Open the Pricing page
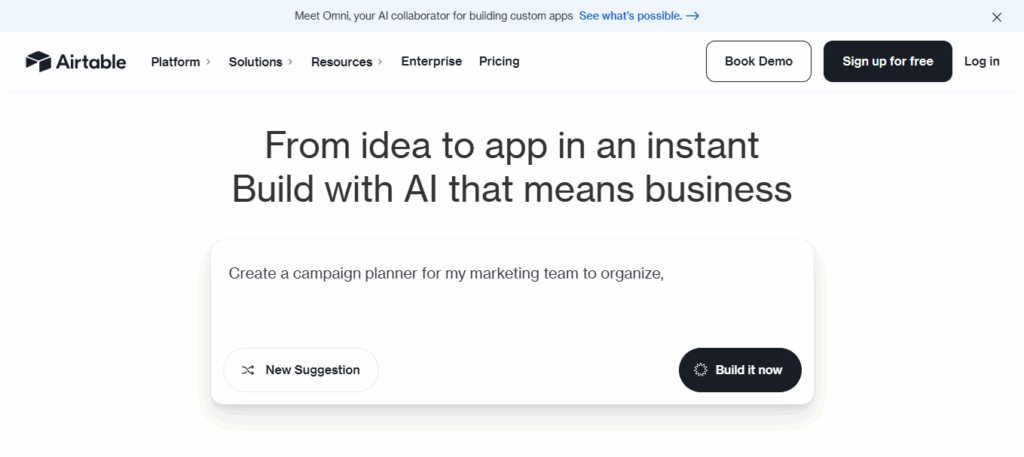Viewport: 1024px width, 457px height. click(499, 61)
